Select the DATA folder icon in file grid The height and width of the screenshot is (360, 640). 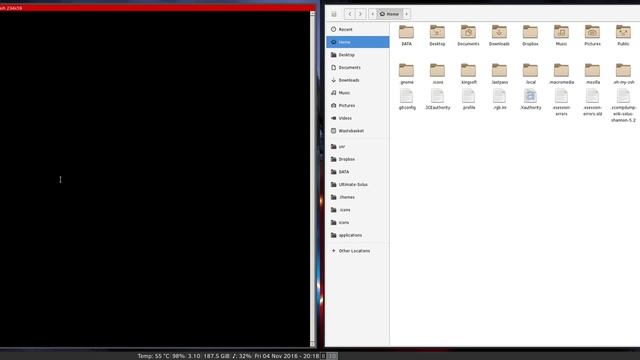406,32
